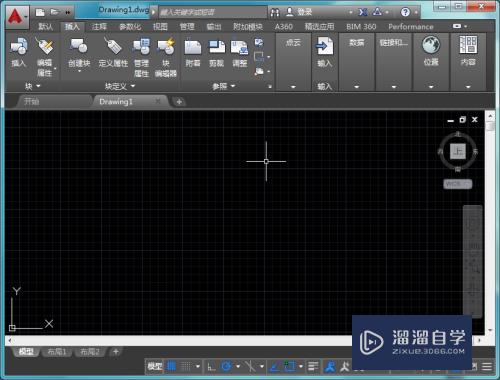This screenshot has width=500, height=380.
Task: Toggle lineweight display status icon
Action: click(x=313, y=367)
